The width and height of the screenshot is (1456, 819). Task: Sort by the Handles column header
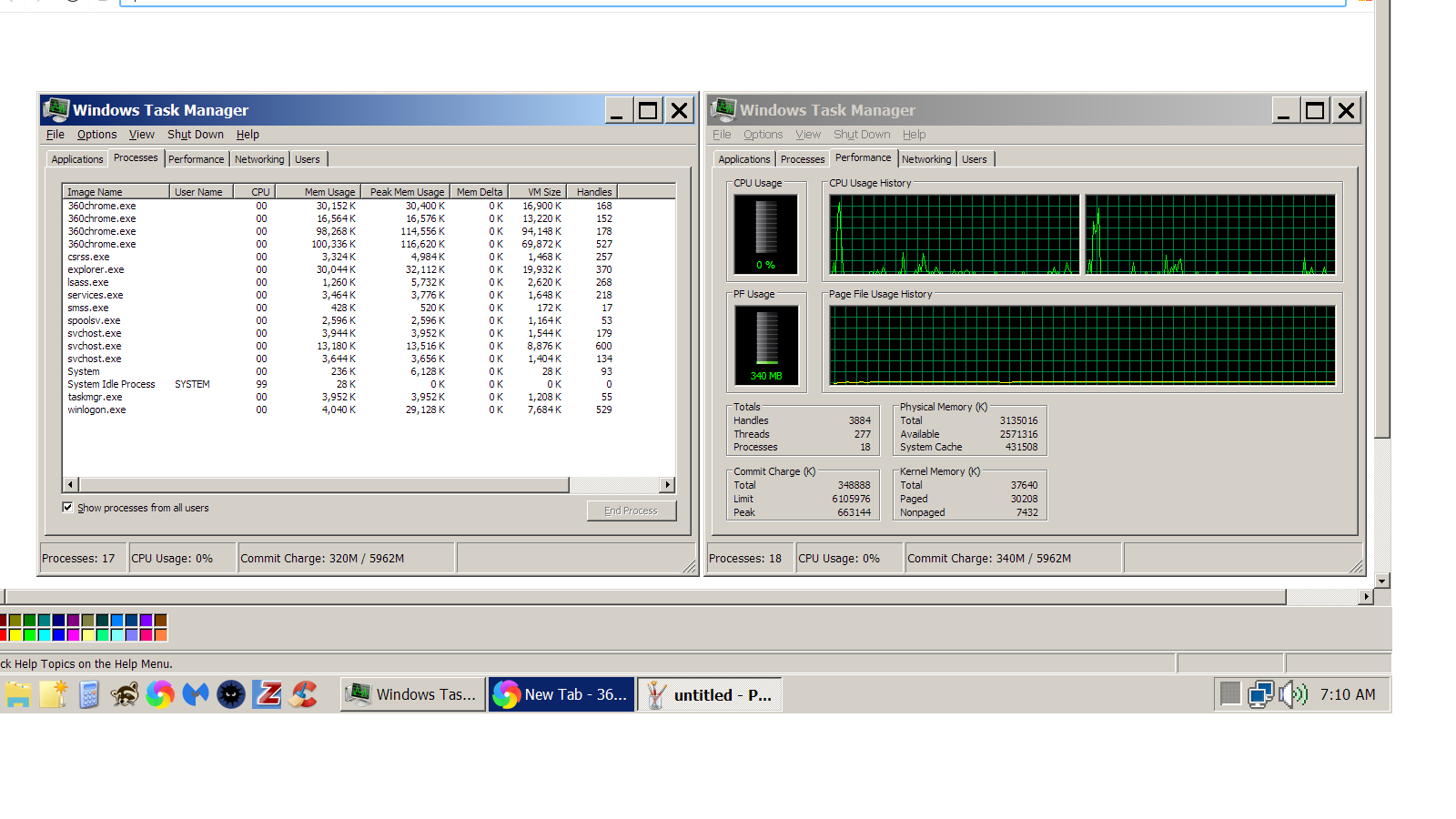pos(592,192)
